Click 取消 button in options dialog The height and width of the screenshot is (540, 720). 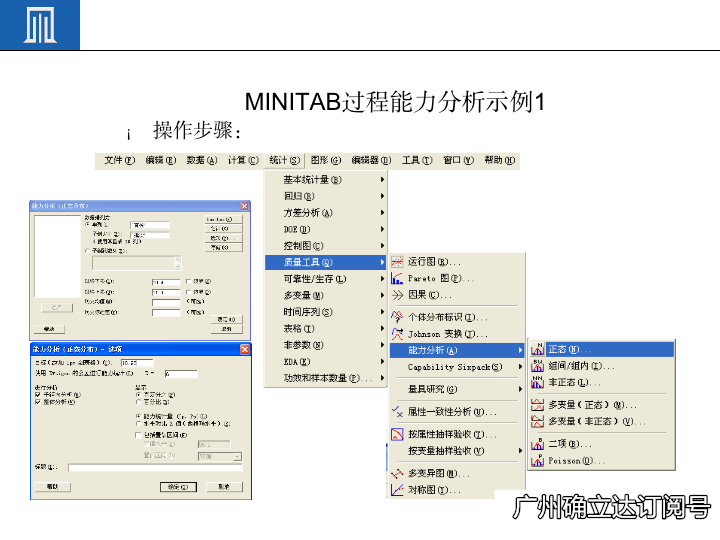224,486
